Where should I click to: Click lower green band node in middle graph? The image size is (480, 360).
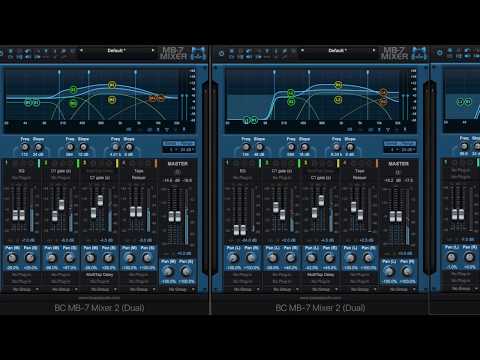tap(291, 102)
